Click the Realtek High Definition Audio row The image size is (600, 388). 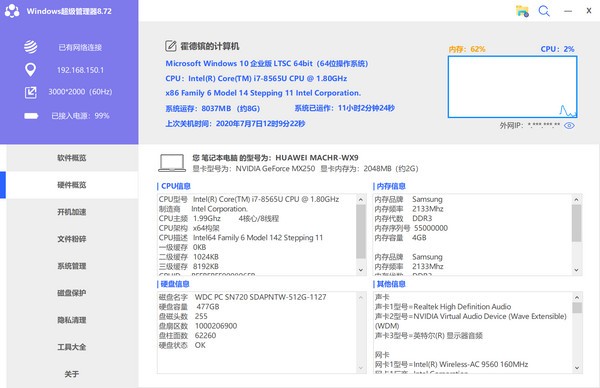[443, 306]
